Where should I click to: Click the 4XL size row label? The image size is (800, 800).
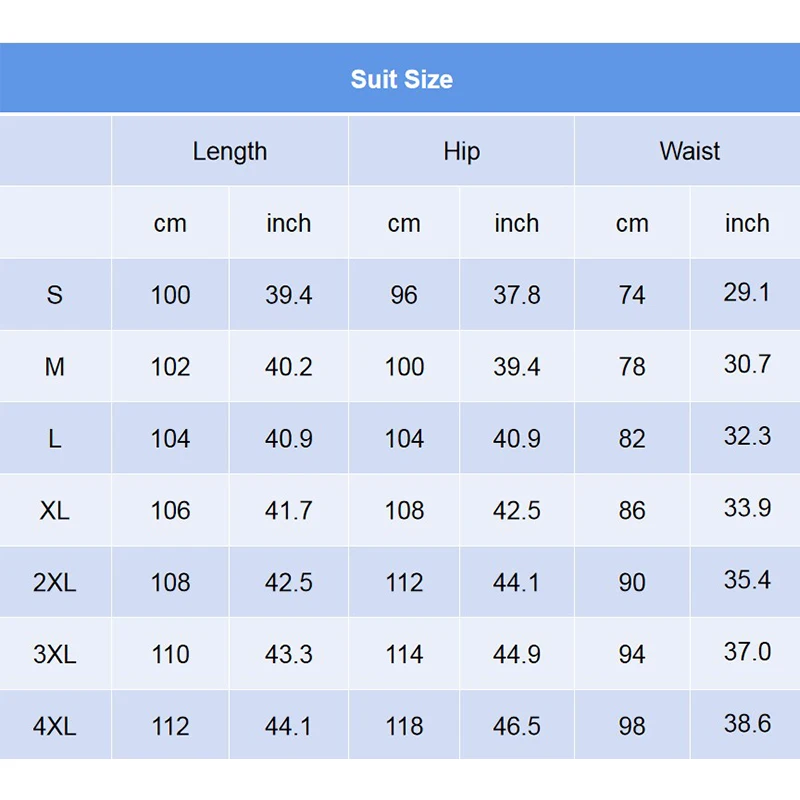(55, 727)
